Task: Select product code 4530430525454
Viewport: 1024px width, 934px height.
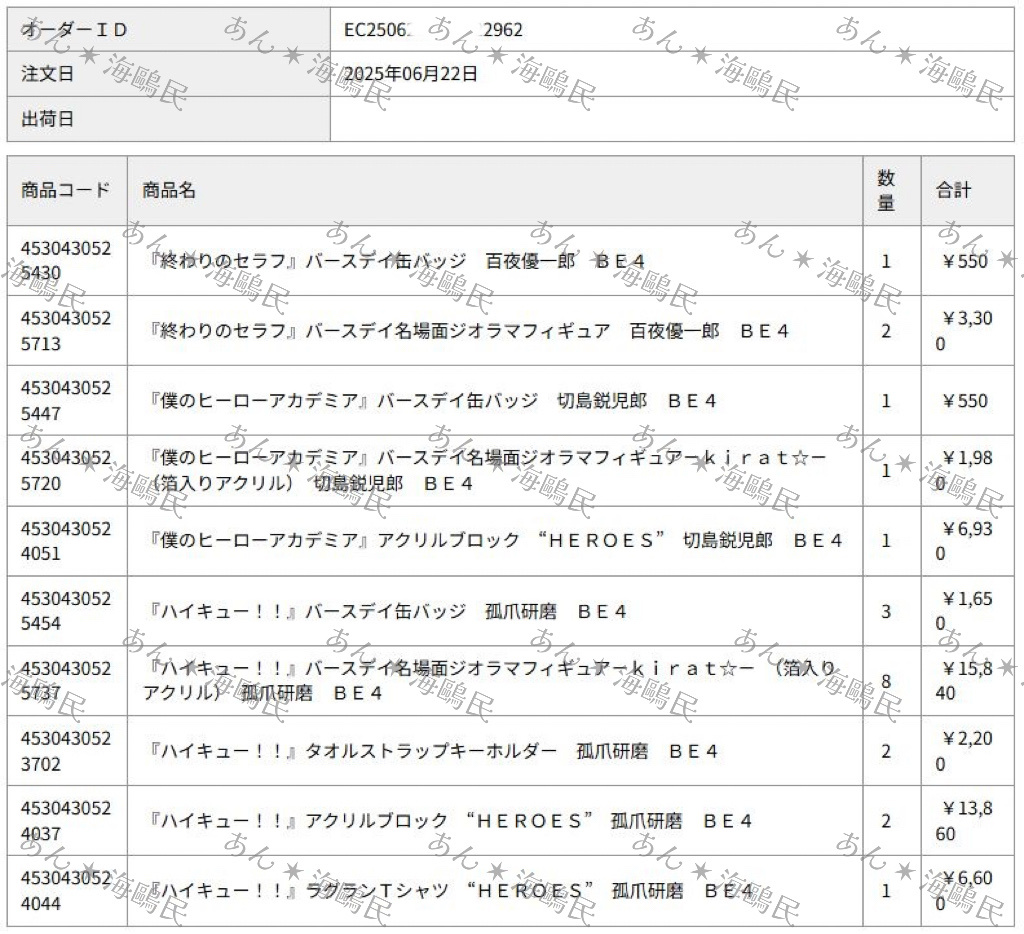Action: point(66,611)
